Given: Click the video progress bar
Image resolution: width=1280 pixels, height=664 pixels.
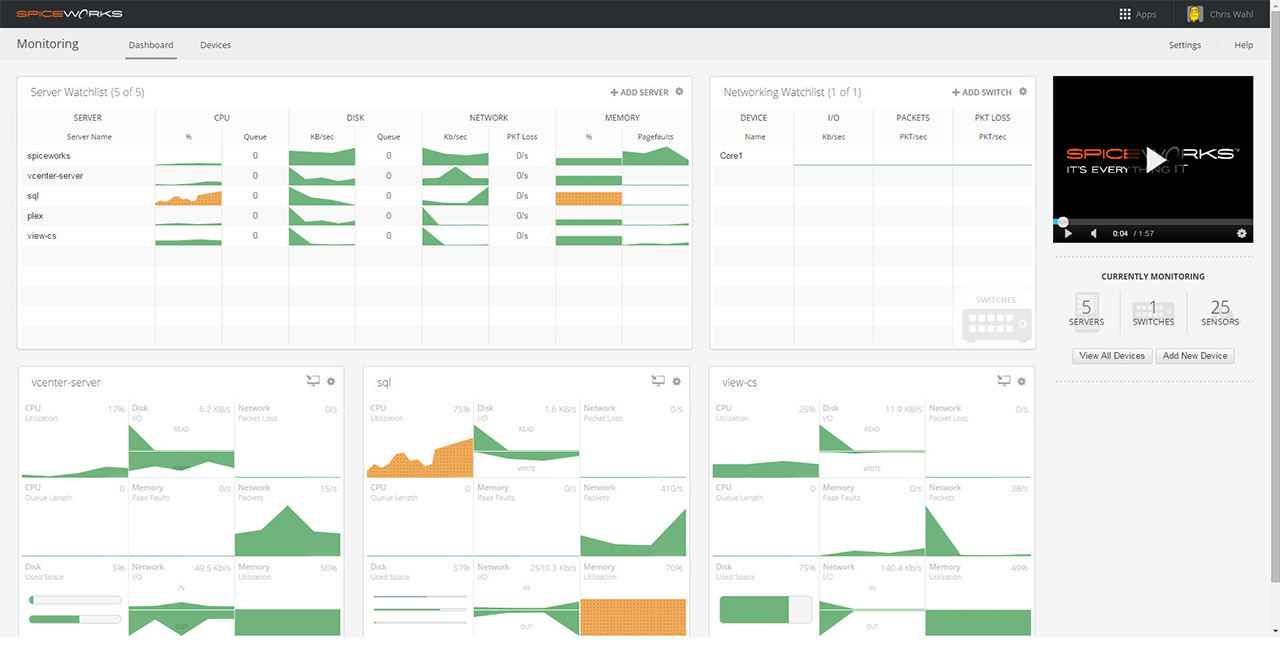Looking at the screenshot, I should pyautogui.click(x=1153, y=222).
